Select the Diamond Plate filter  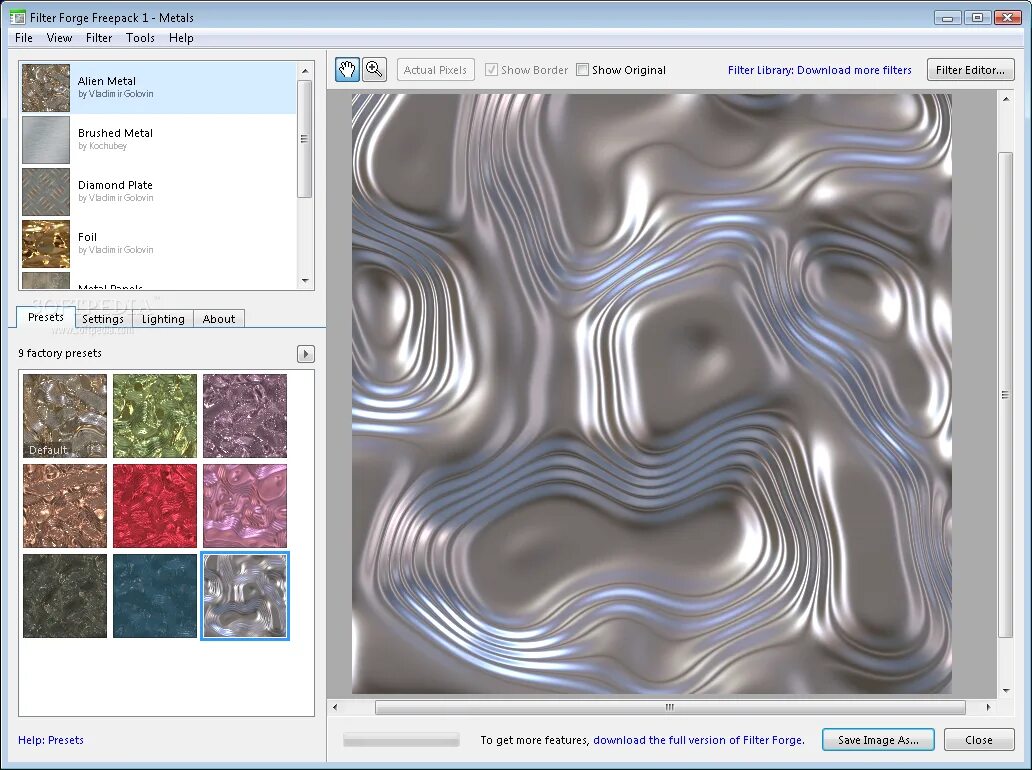pos(158,192)
